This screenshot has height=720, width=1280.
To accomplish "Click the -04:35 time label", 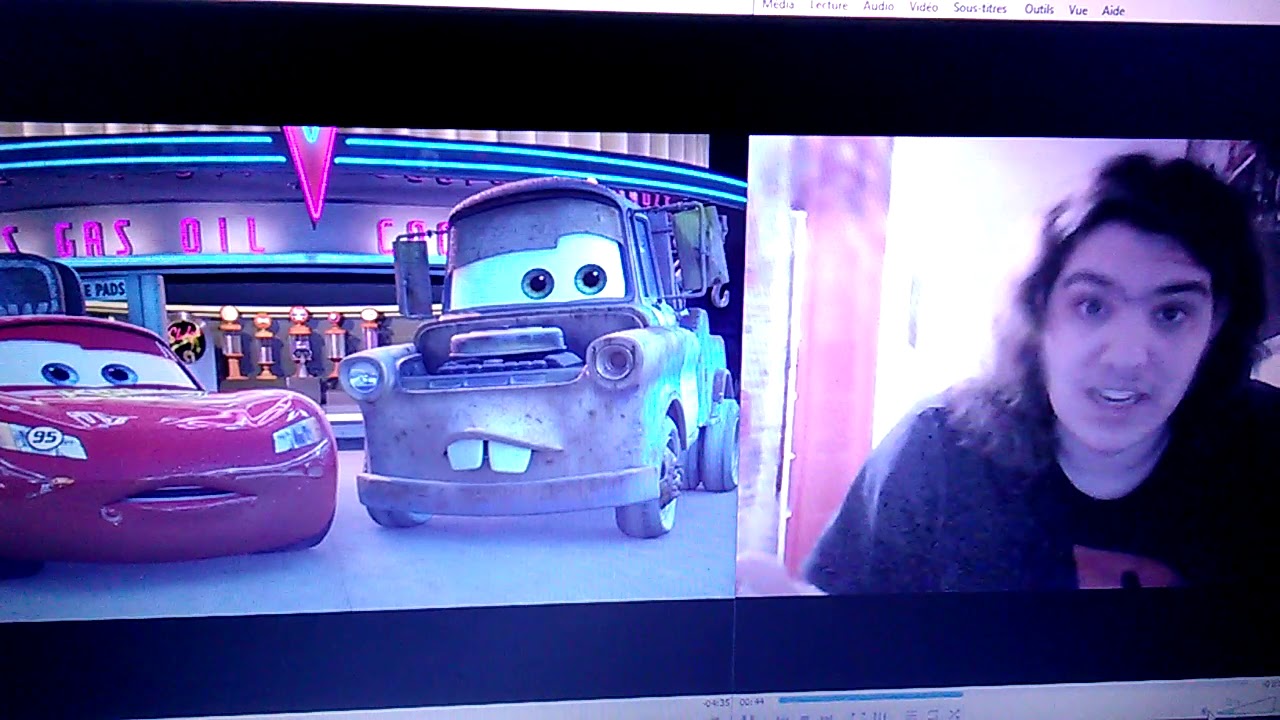I will tap(717, 703).
